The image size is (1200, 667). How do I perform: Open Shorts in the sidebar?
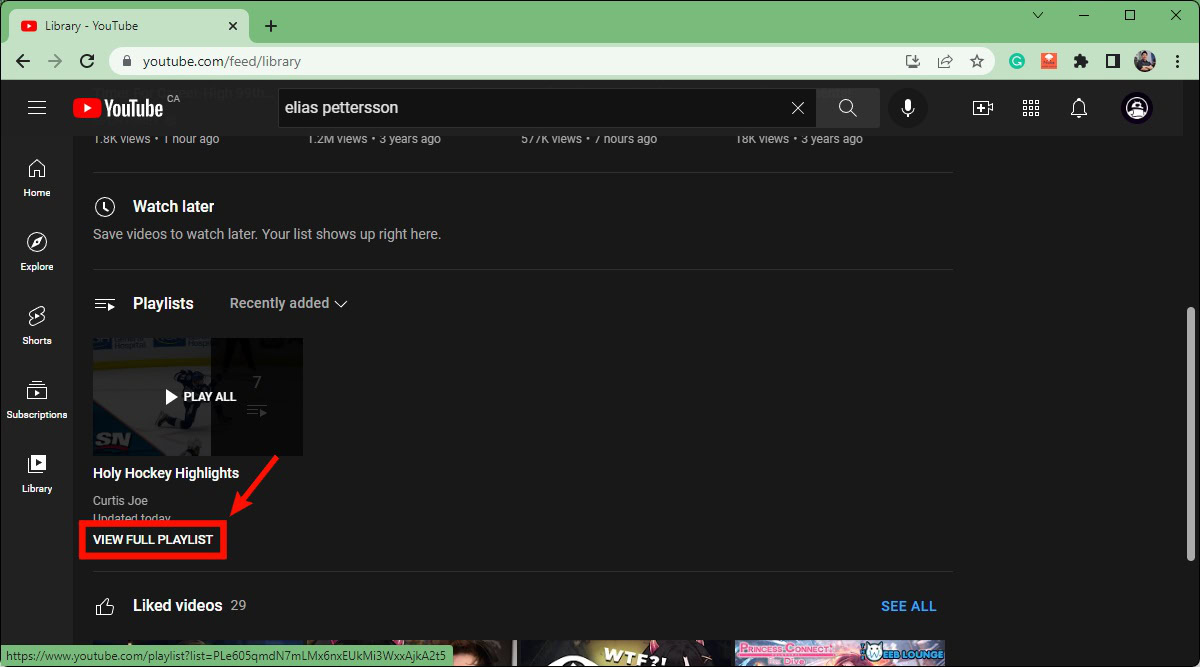pyautogui.click(x=37, y=326)
